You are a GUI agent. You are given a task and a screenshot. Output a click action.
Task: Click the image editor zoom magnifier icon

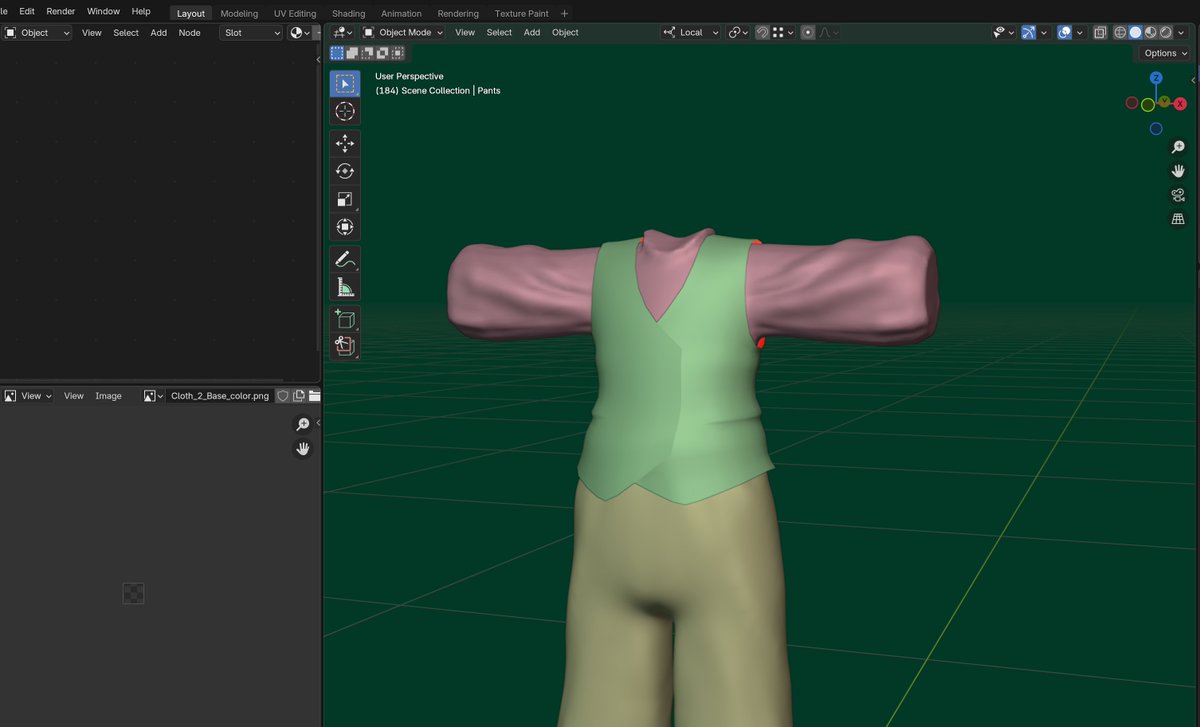click(303, 425)
